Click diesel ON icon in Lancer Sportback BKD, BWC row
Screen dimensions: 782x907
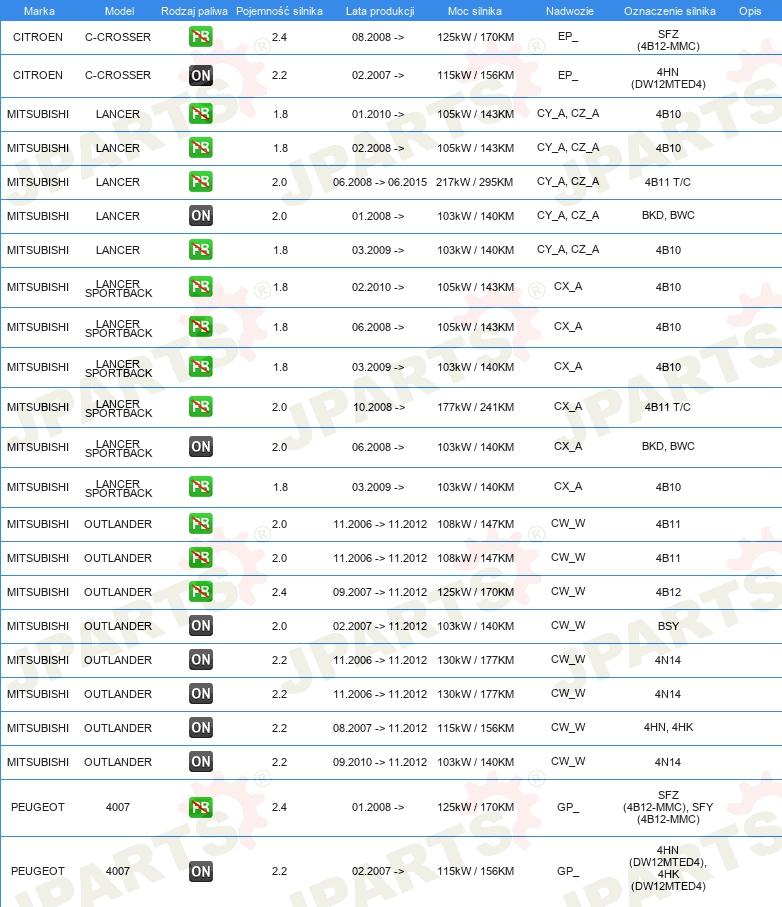tap(201, 447)
